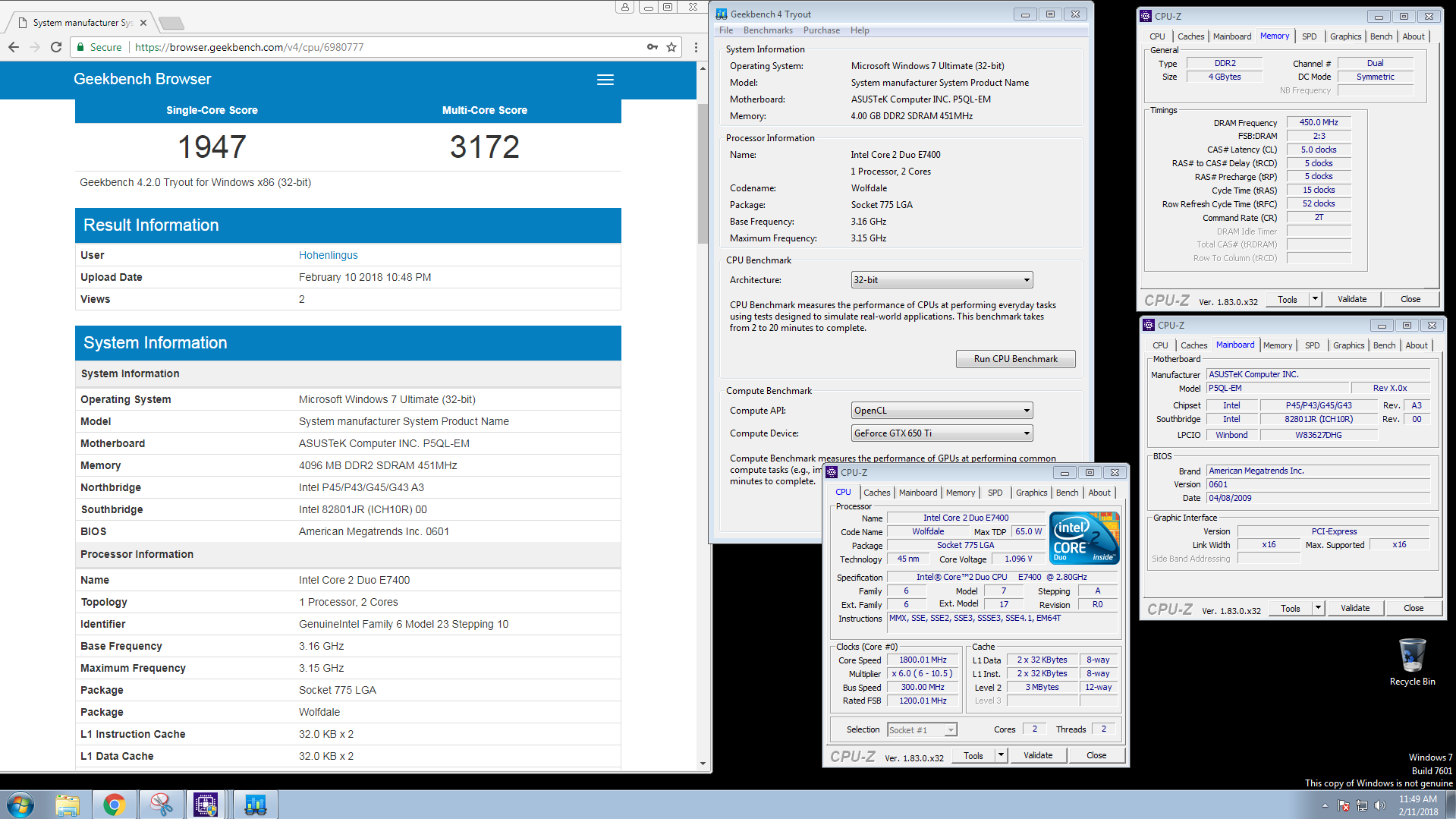This screenshot has width=1456, height=819.
Task: Click the Geekbench Browser header title
Action: point(142,79)
